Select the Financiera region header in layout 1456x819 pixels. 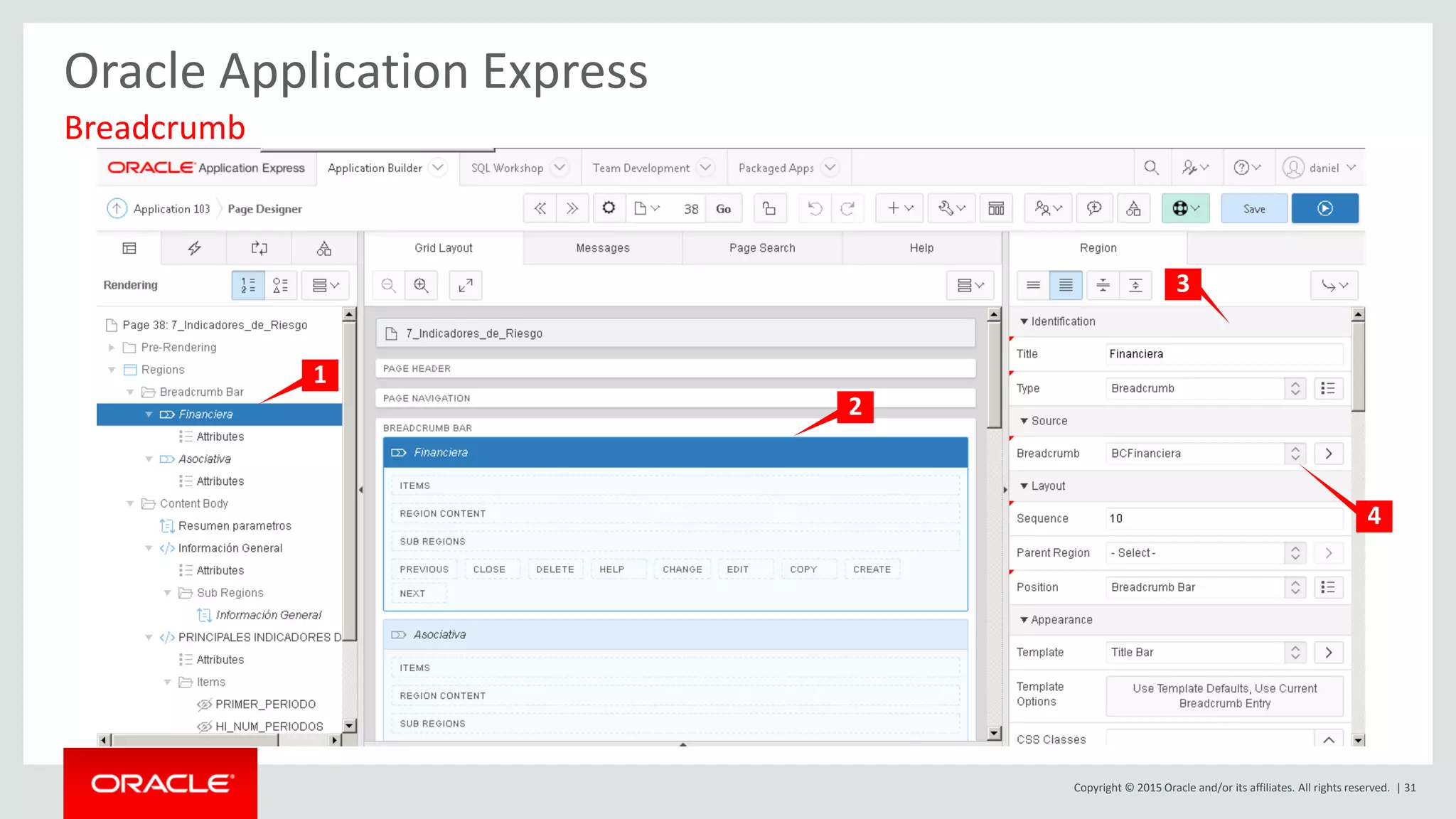pos(675,453)
